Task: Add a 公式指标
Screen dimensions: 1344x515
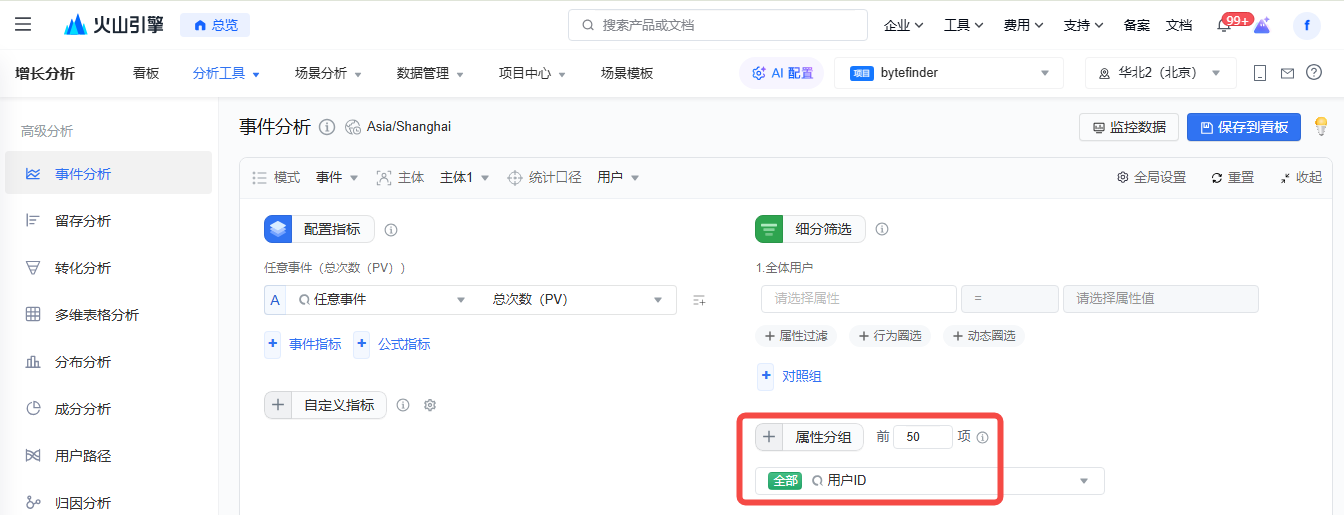Action: pos(392,344)
